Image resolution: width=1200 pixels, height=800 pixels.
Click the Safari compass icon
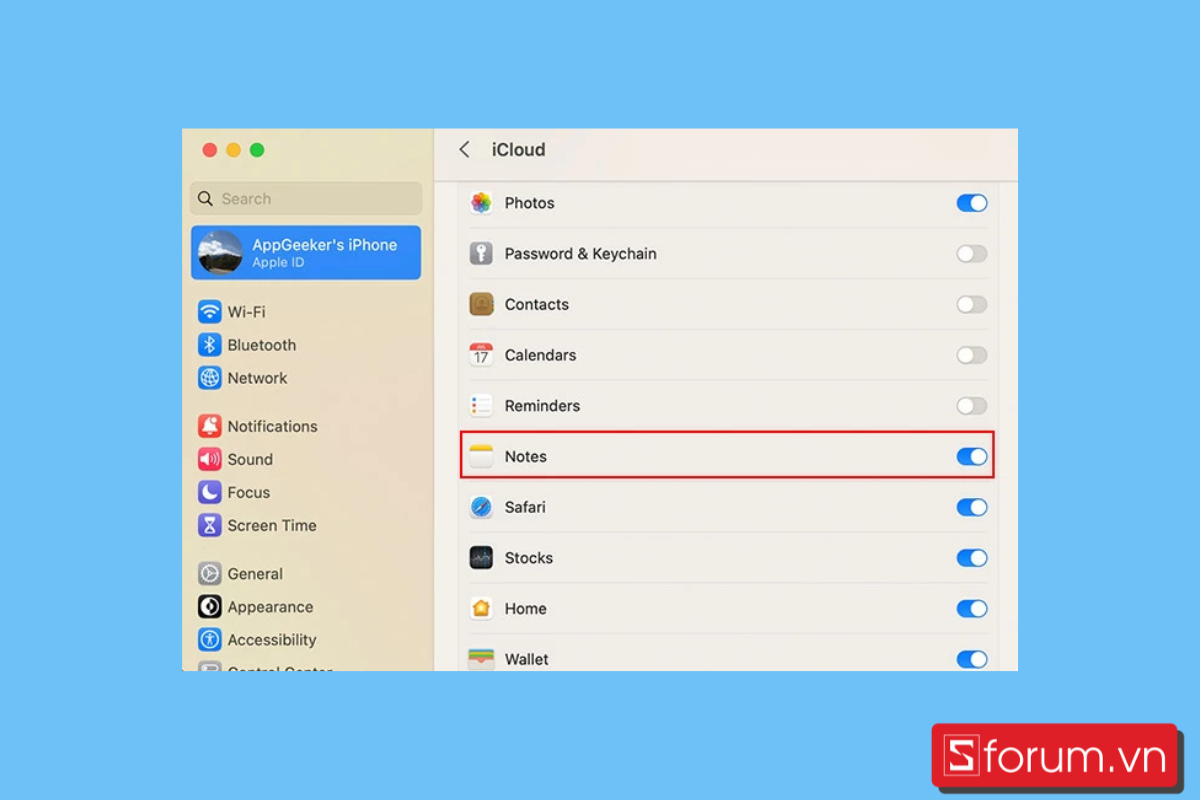point(481,507)
